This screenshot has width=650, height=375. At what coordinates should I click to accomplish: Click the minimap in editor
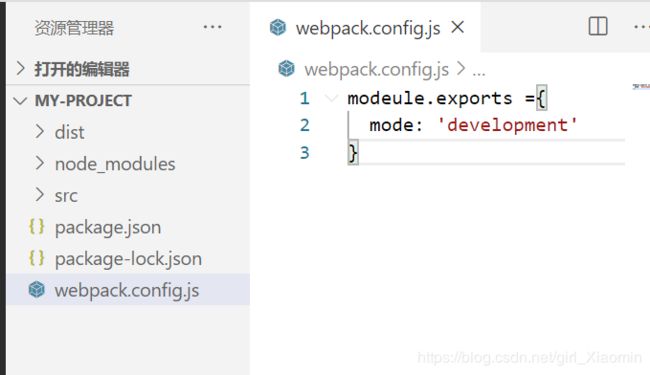click(x=641, y=86)
